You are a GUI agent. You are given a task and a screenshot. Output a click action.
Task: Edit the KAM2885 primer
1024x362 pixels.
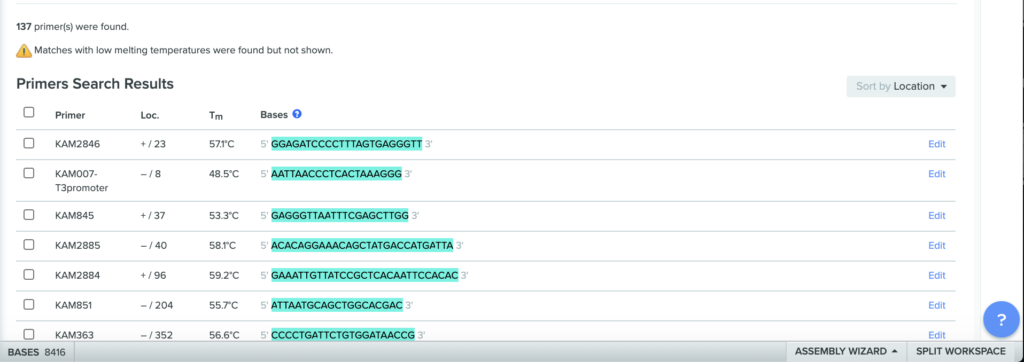tap(936, 246)
